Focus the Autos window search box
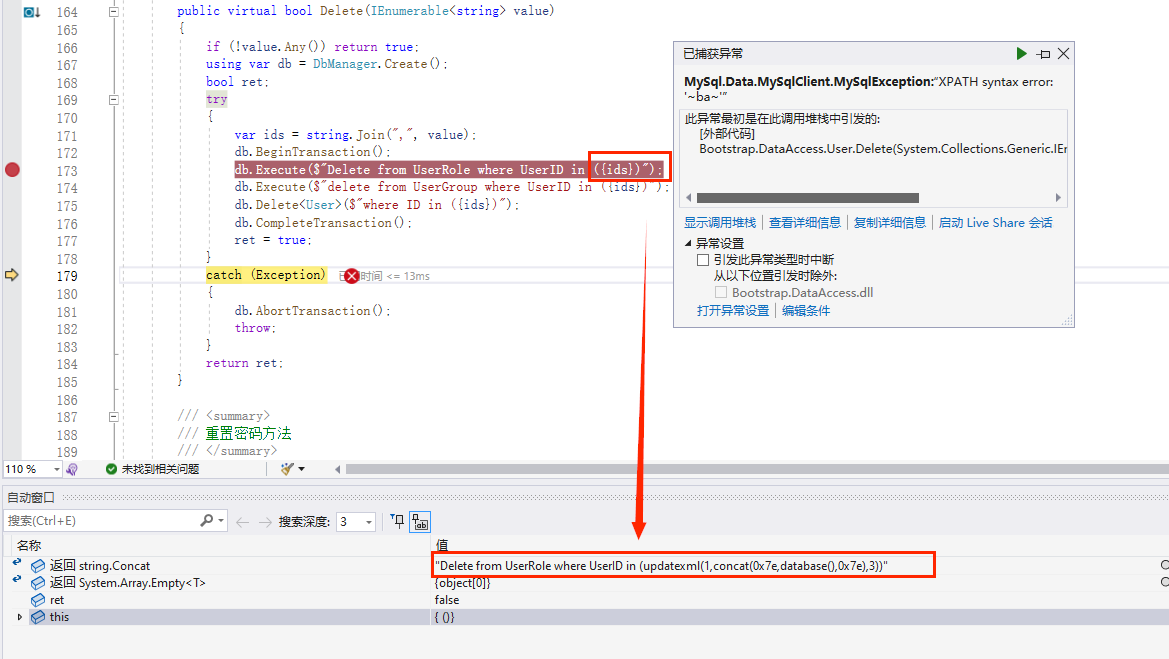 (x=102, y=520)
